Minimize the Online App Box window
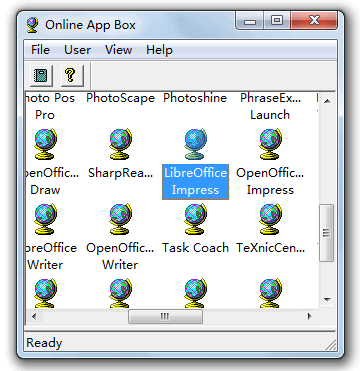This screenshot has height=371, width=360. pyautogui.click(x=250, y=22)
